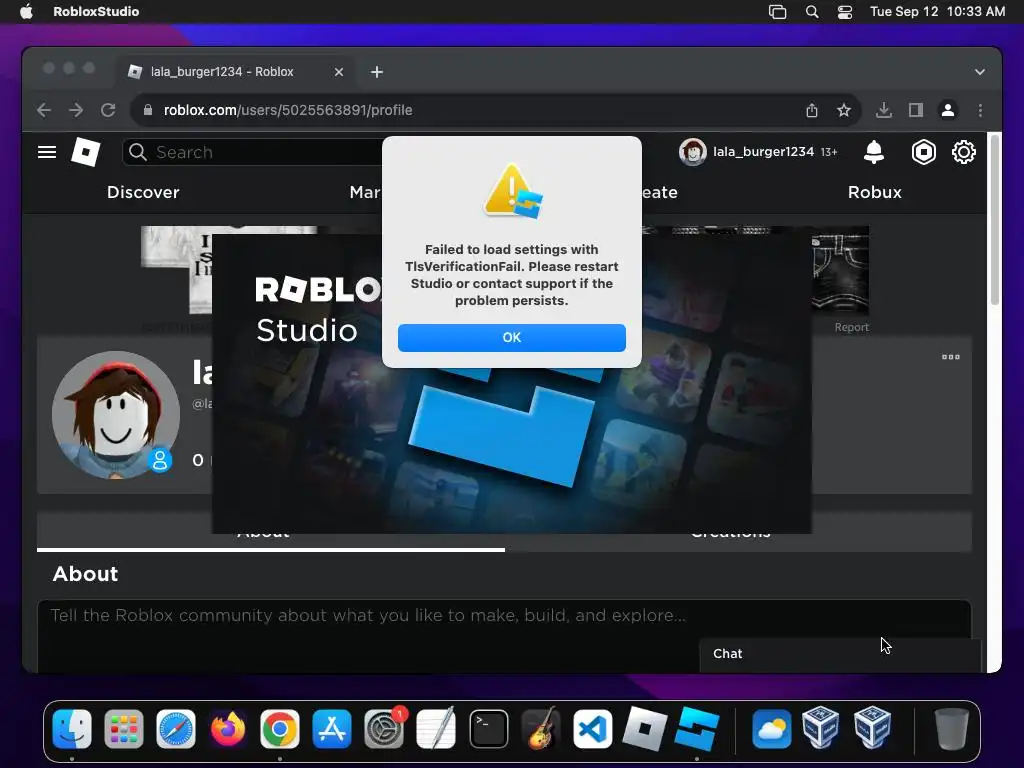The image size is (1024, 768).
Task: Open the RobloxStudio menu bar item
Action: pyautogui.click(x=96, y=11)
